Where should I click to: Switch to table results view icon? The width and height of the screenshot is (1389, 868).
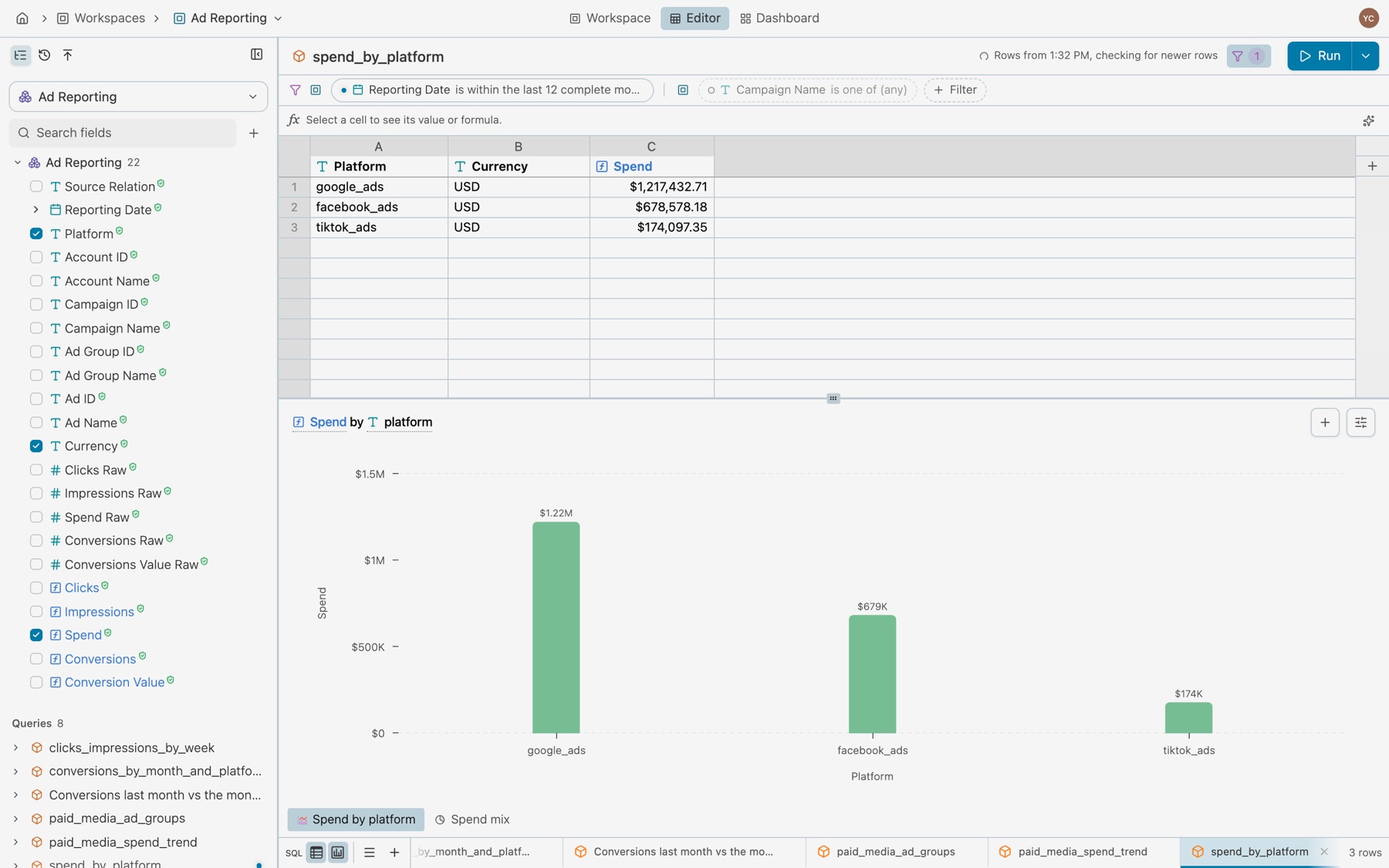[316, 853]
